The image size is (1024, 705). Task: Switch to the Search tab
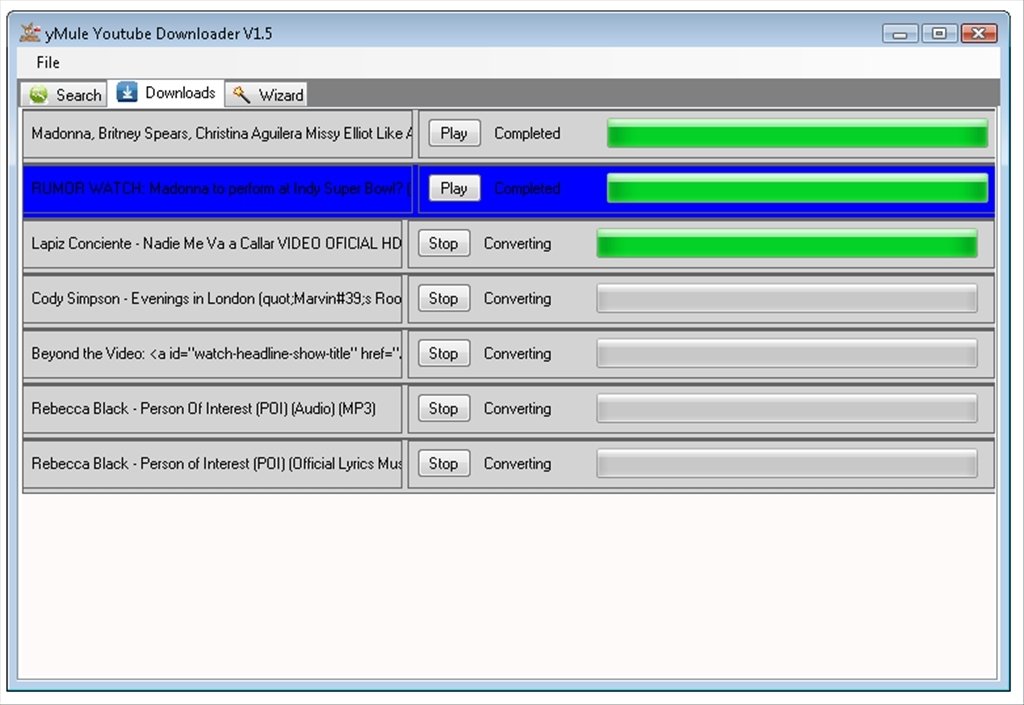tap(63, 95)
